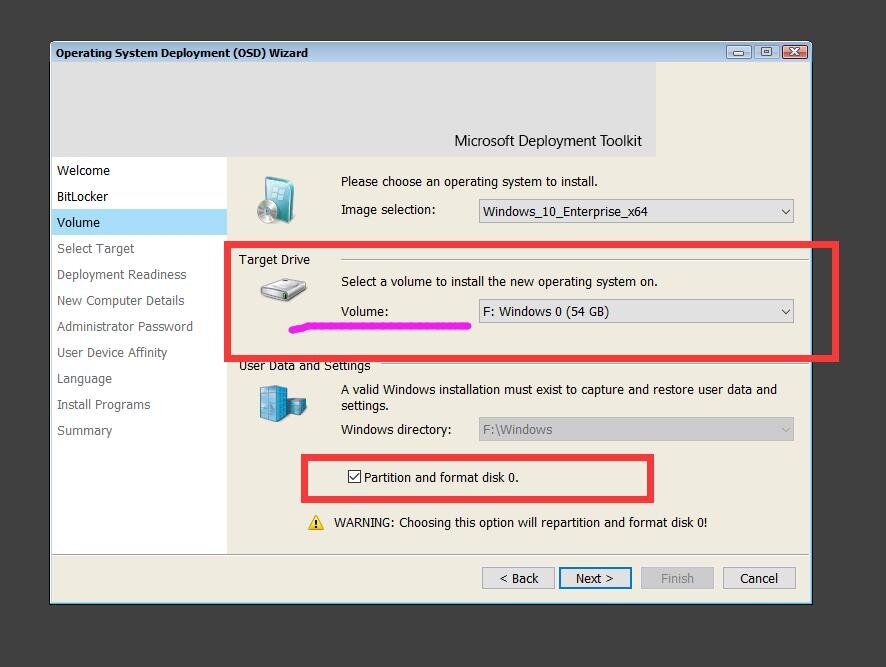886x667 pixels.
Task: Click 'Please choose an operating system' text
Action: coord(469,181)
